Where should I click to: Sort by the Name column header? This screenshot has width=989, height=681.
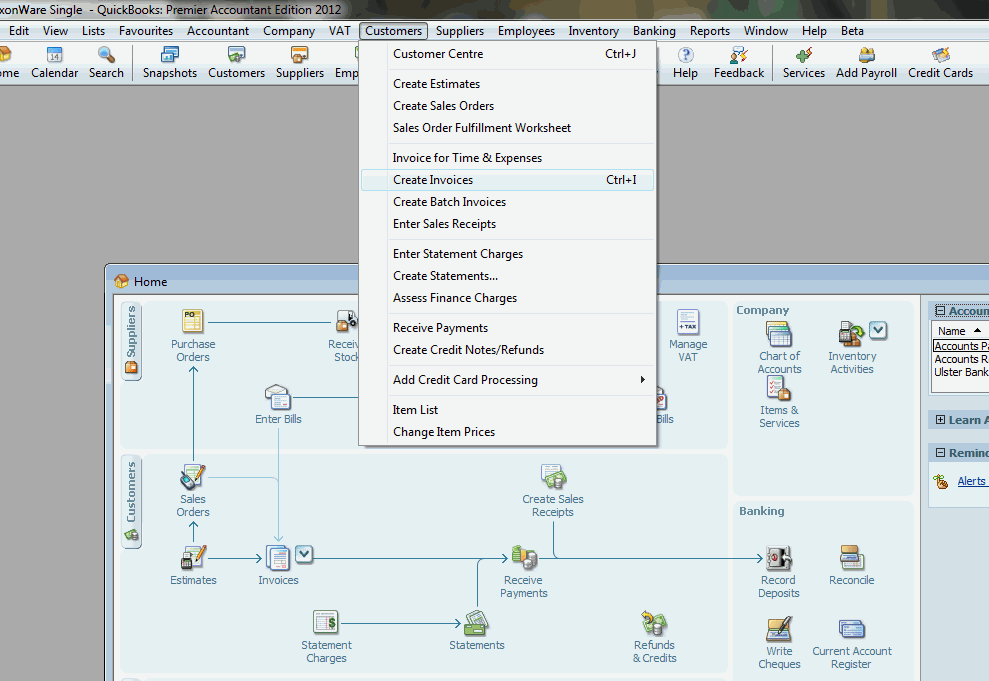pos(960,331)
